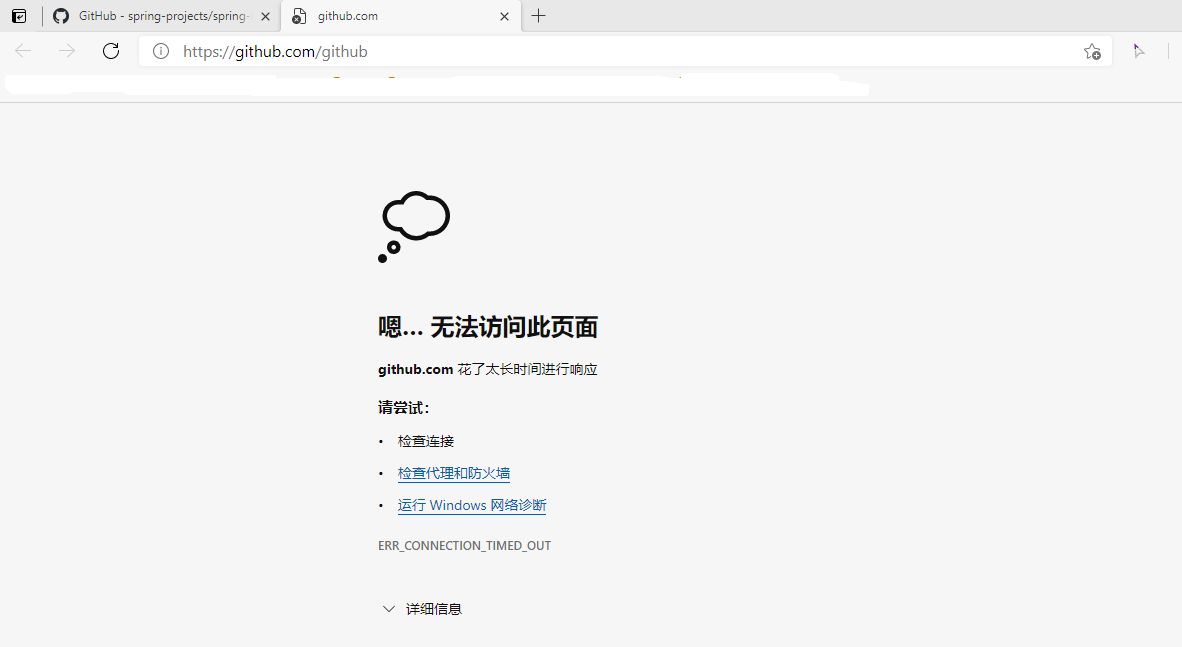Viewport: 1182px width, 647px height.
Task: Click the browser forward arrow
Action: coord(67,51)
